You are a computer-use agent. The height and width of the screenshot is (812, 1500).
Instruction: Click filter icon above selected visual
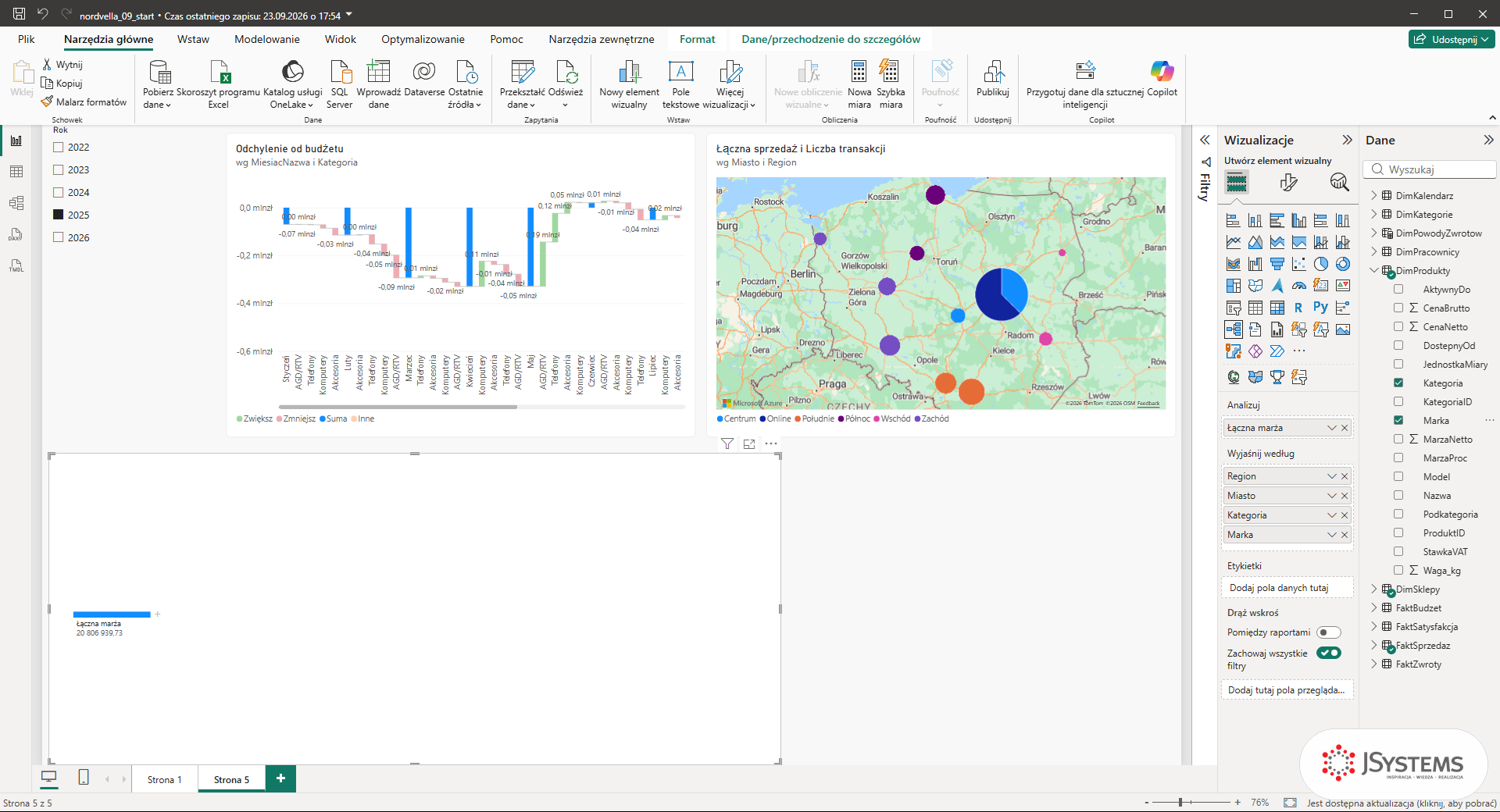click(x=727, y=443)
